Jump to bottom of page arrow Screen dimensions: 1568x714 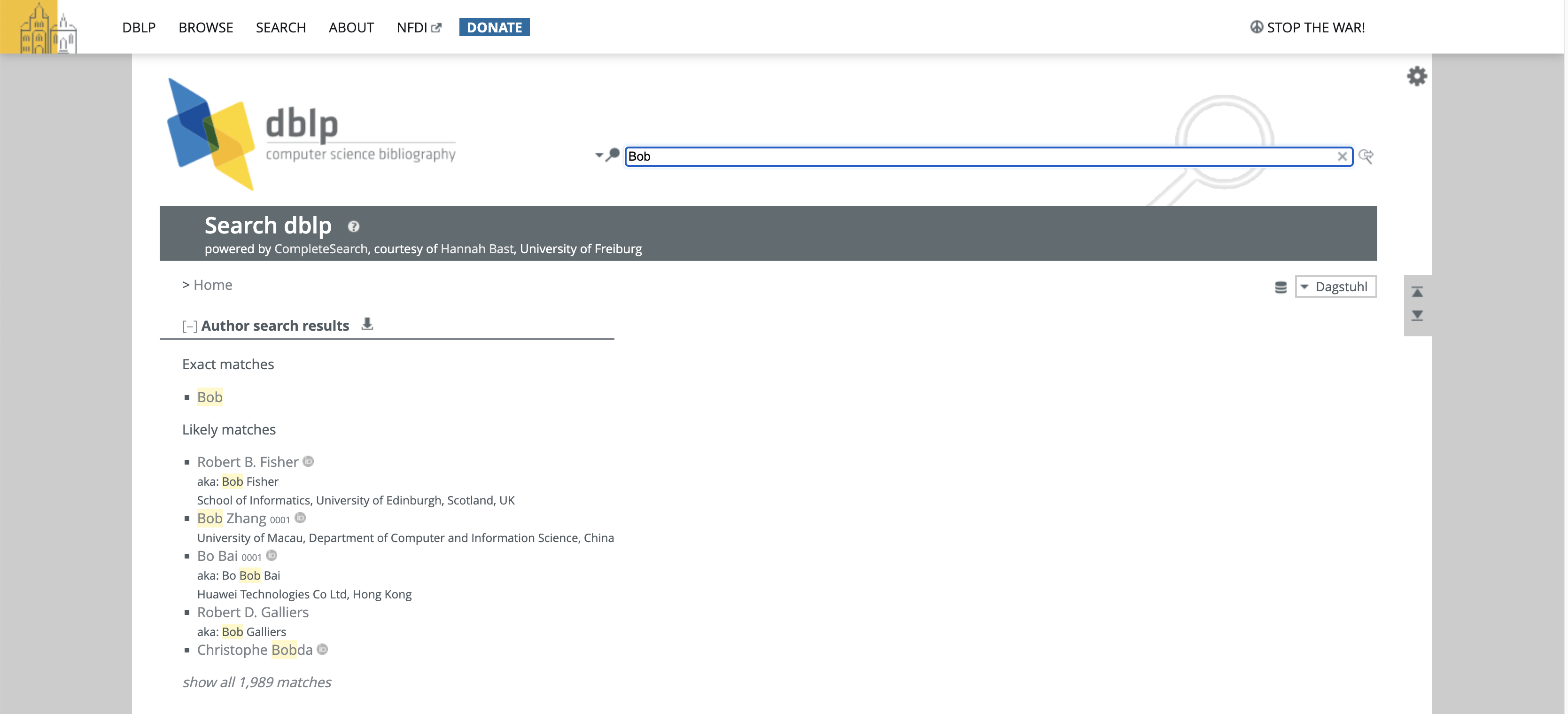point(1417,315)
